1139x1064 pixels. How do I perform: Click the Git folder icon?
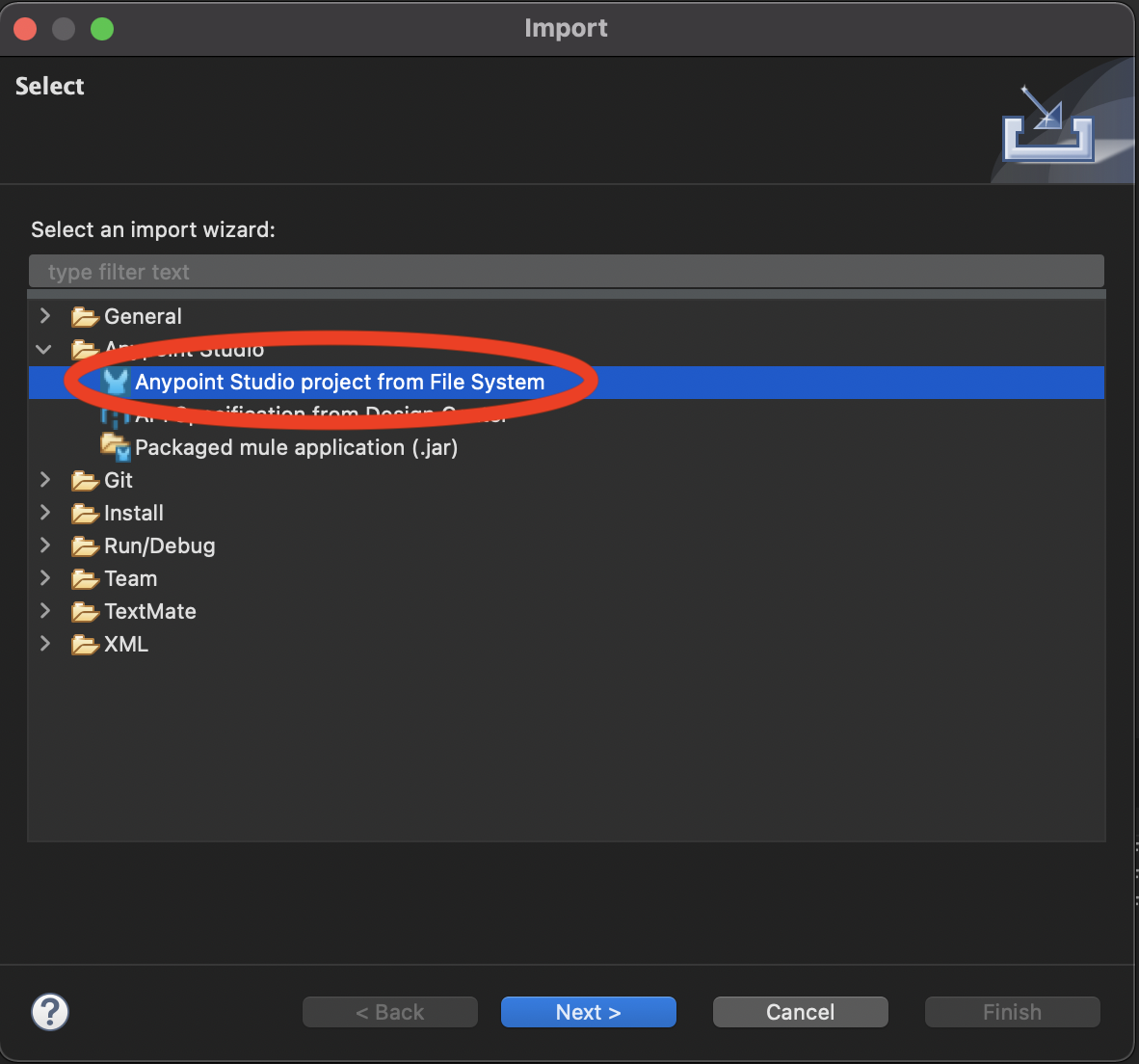tap(85, 480)
